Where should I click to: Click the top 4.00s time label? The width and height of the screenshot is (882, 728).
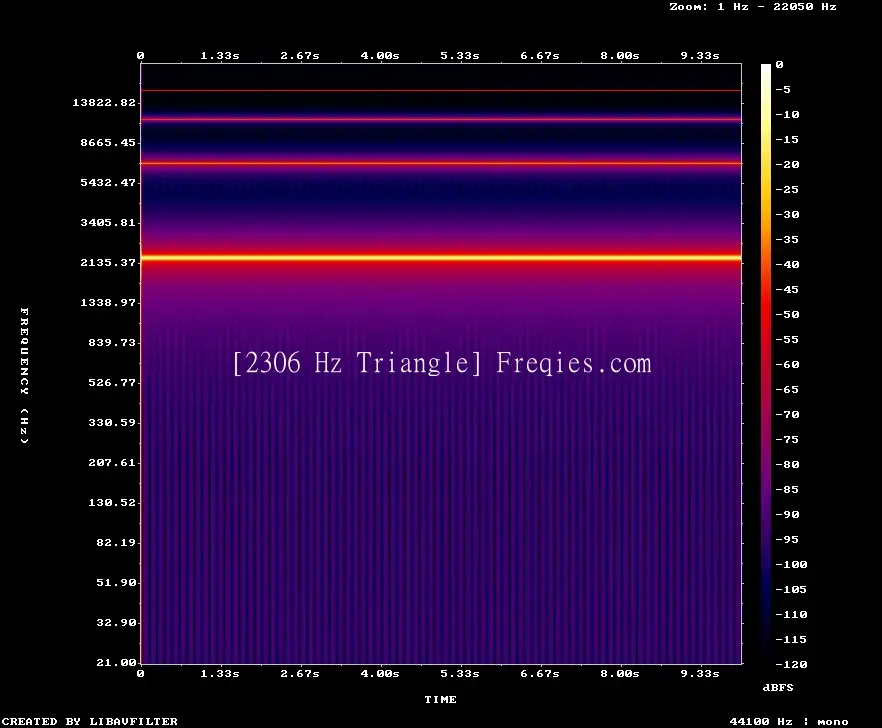pos(380,56)
